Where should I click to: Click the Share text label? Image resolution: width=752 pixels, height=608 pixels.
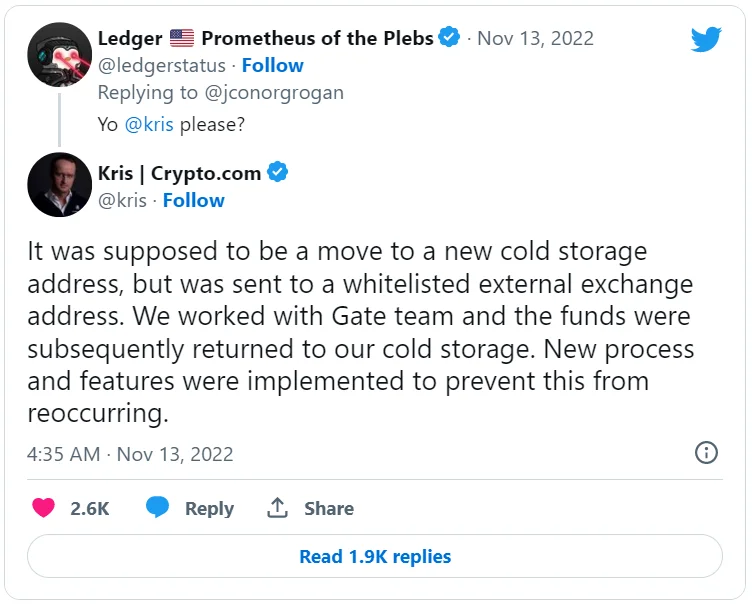tap(329, 508)
